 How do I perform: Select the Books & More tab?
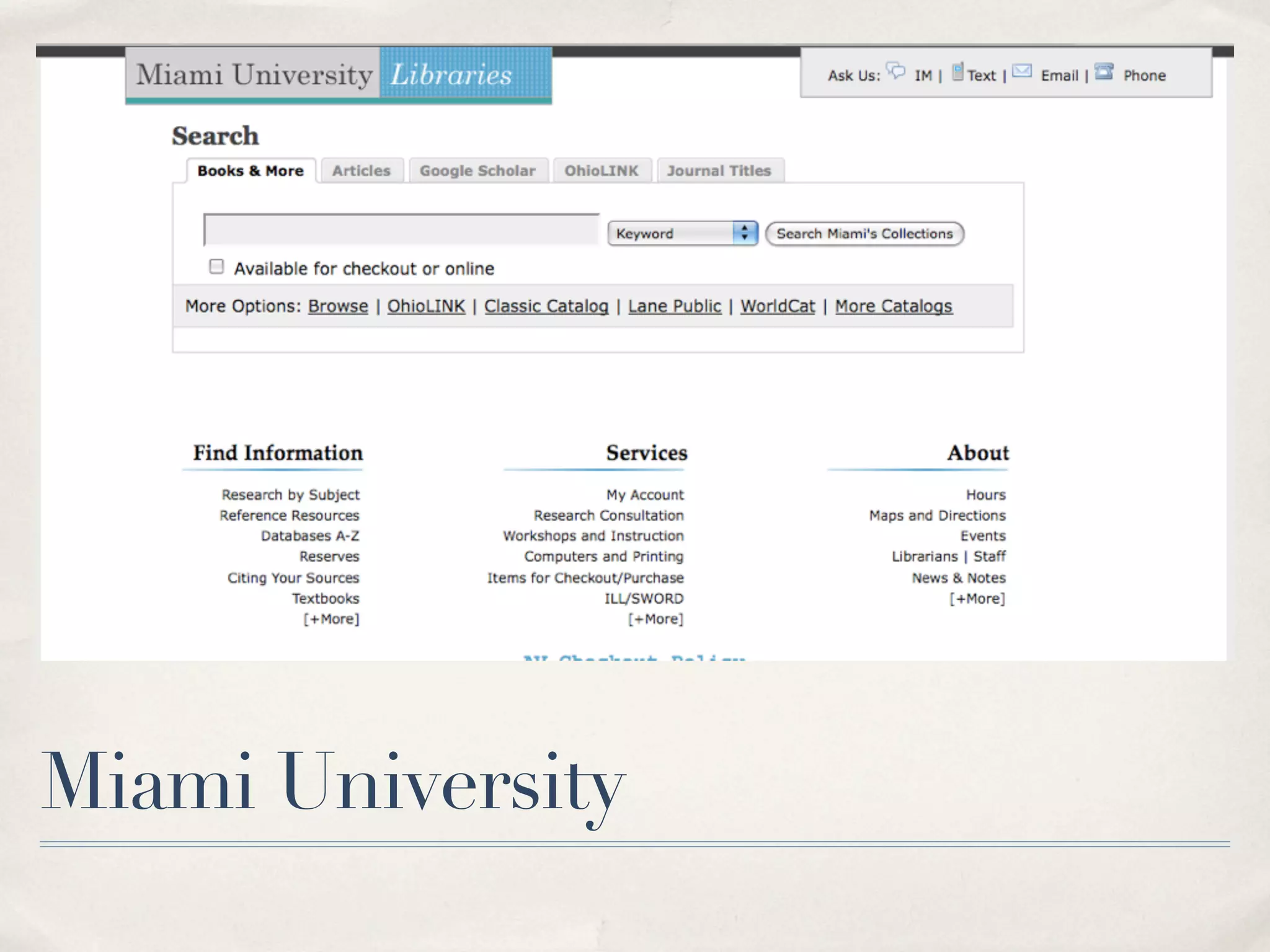251,170
